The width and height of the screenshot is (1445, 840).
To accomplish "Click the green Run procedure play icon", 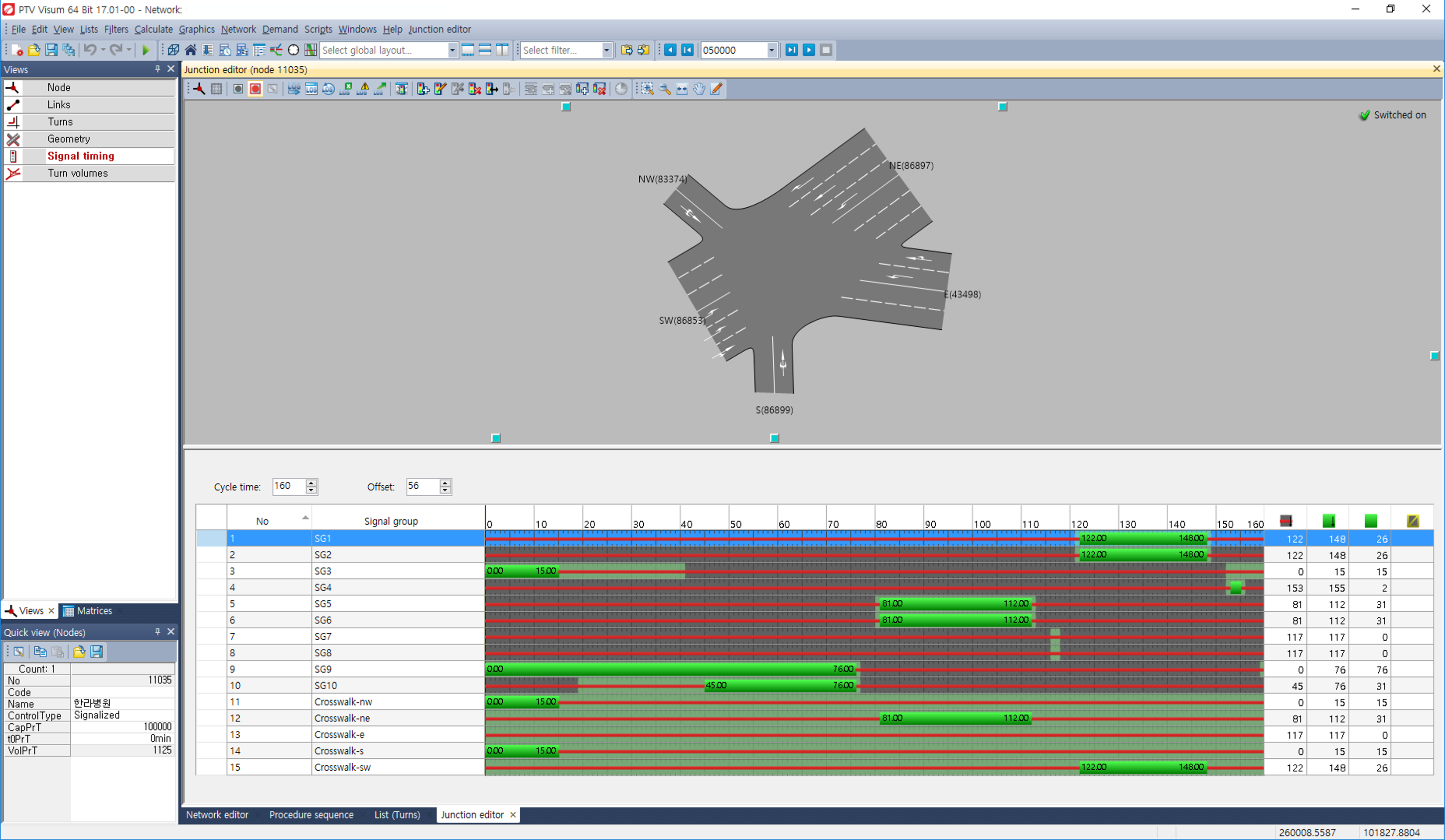I will (x=145, y=50).
